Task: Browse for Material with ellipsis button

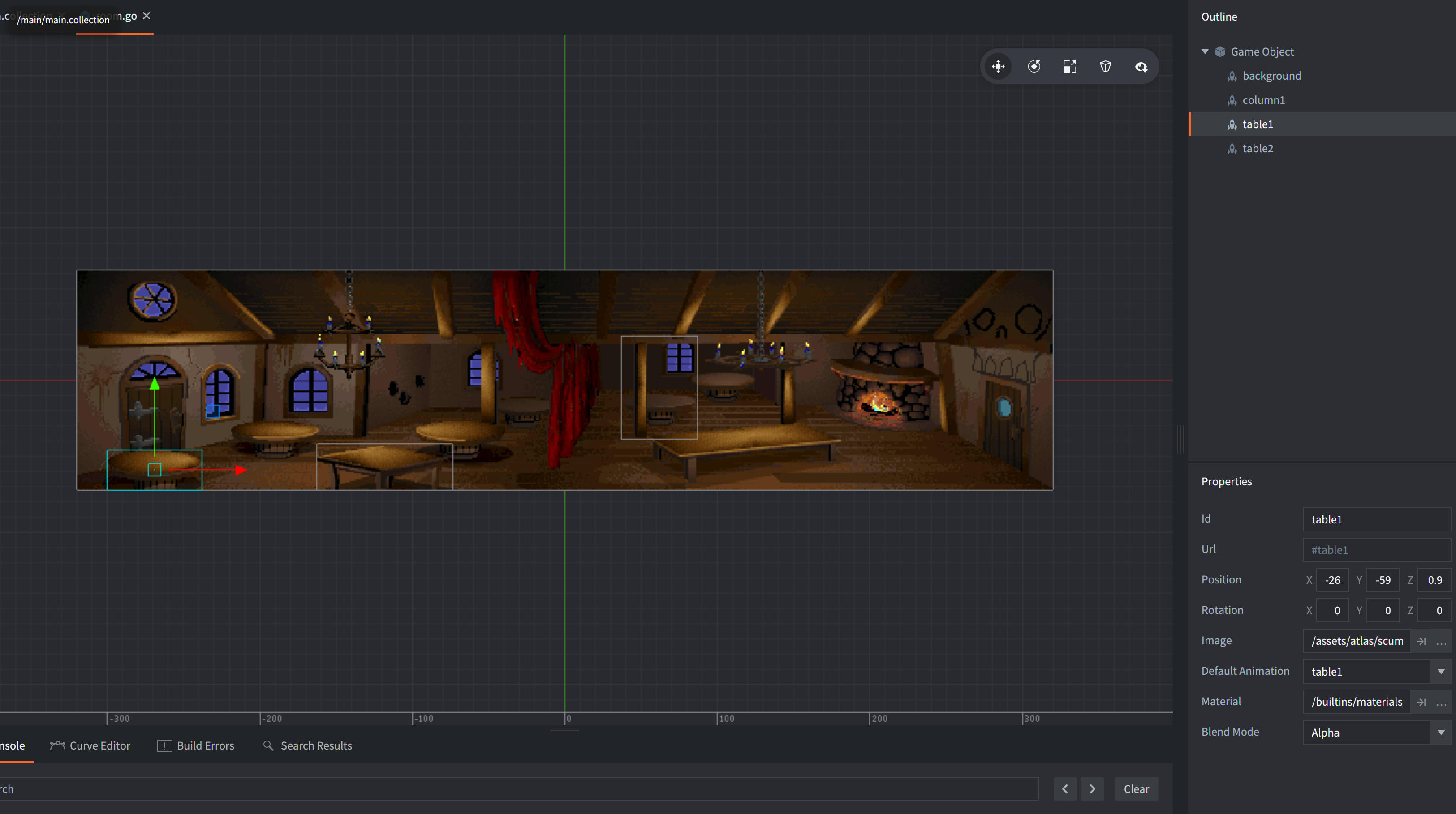Action: 1441,702
